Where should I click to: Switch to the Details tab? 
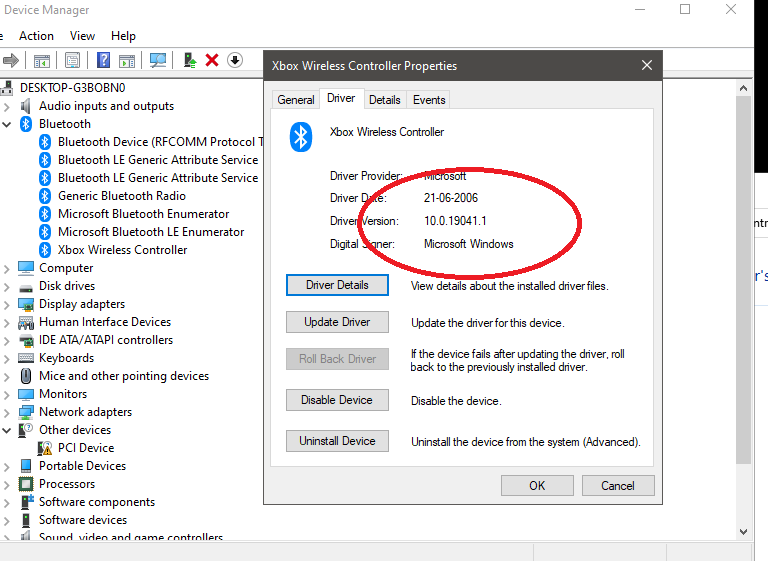click(384, 99)
